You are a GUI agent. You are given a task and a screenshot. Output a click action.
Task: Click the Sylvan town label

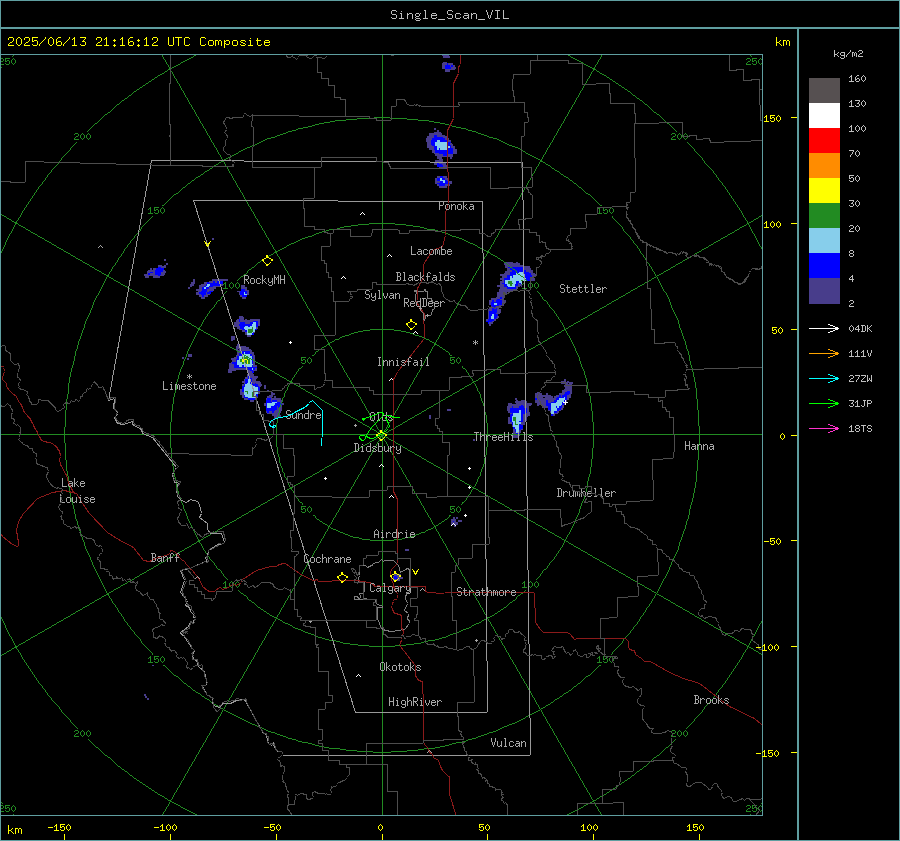382,295
